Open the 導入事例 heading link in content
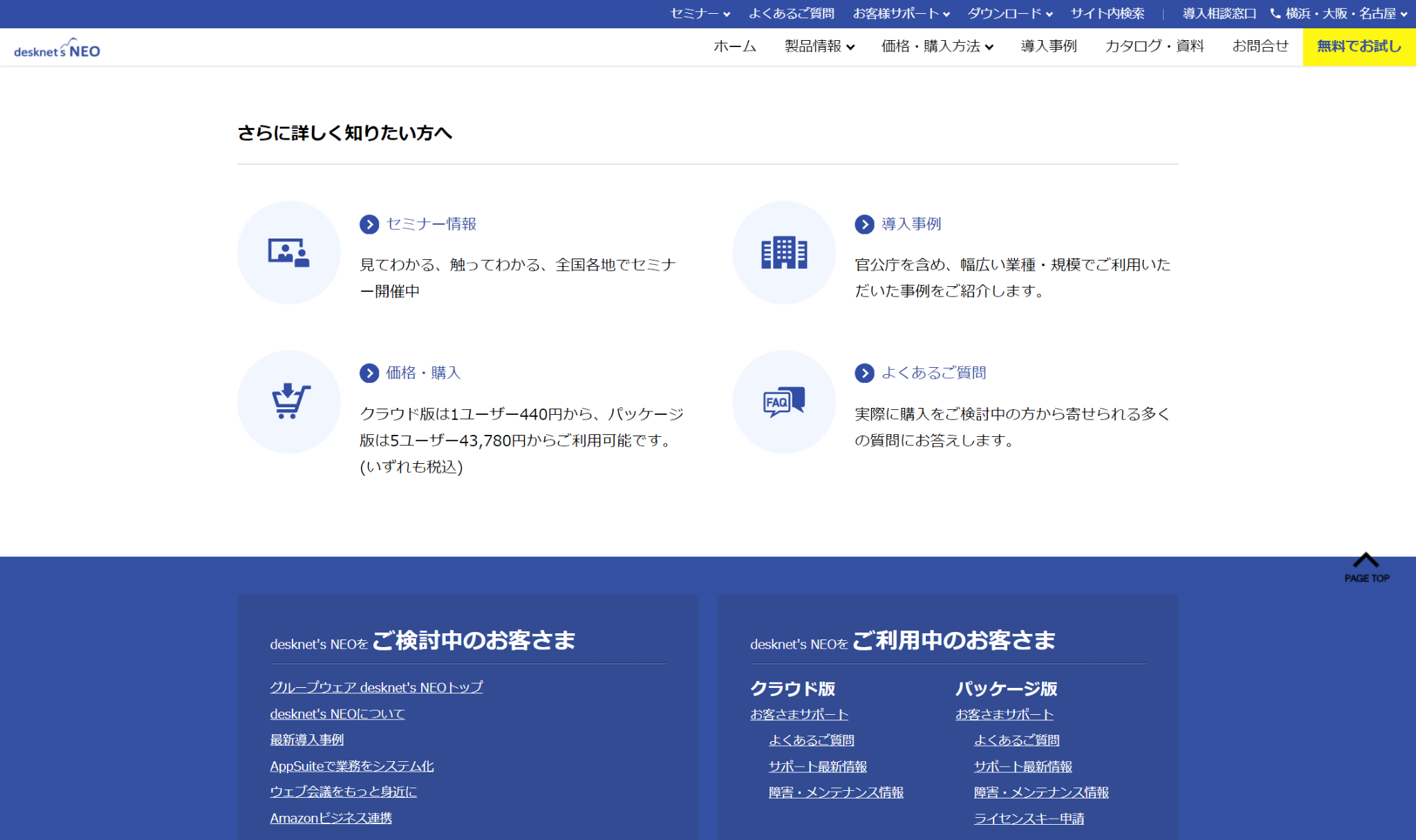 911,224
